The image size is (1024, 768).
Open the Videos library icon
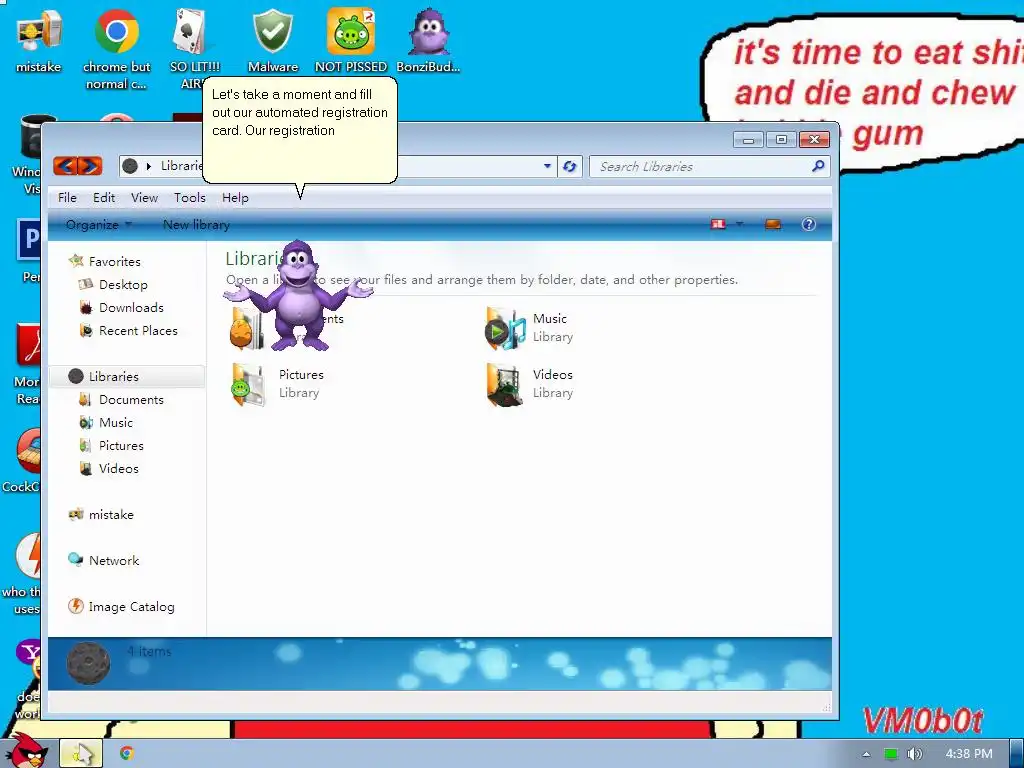(x=504, y=384)
